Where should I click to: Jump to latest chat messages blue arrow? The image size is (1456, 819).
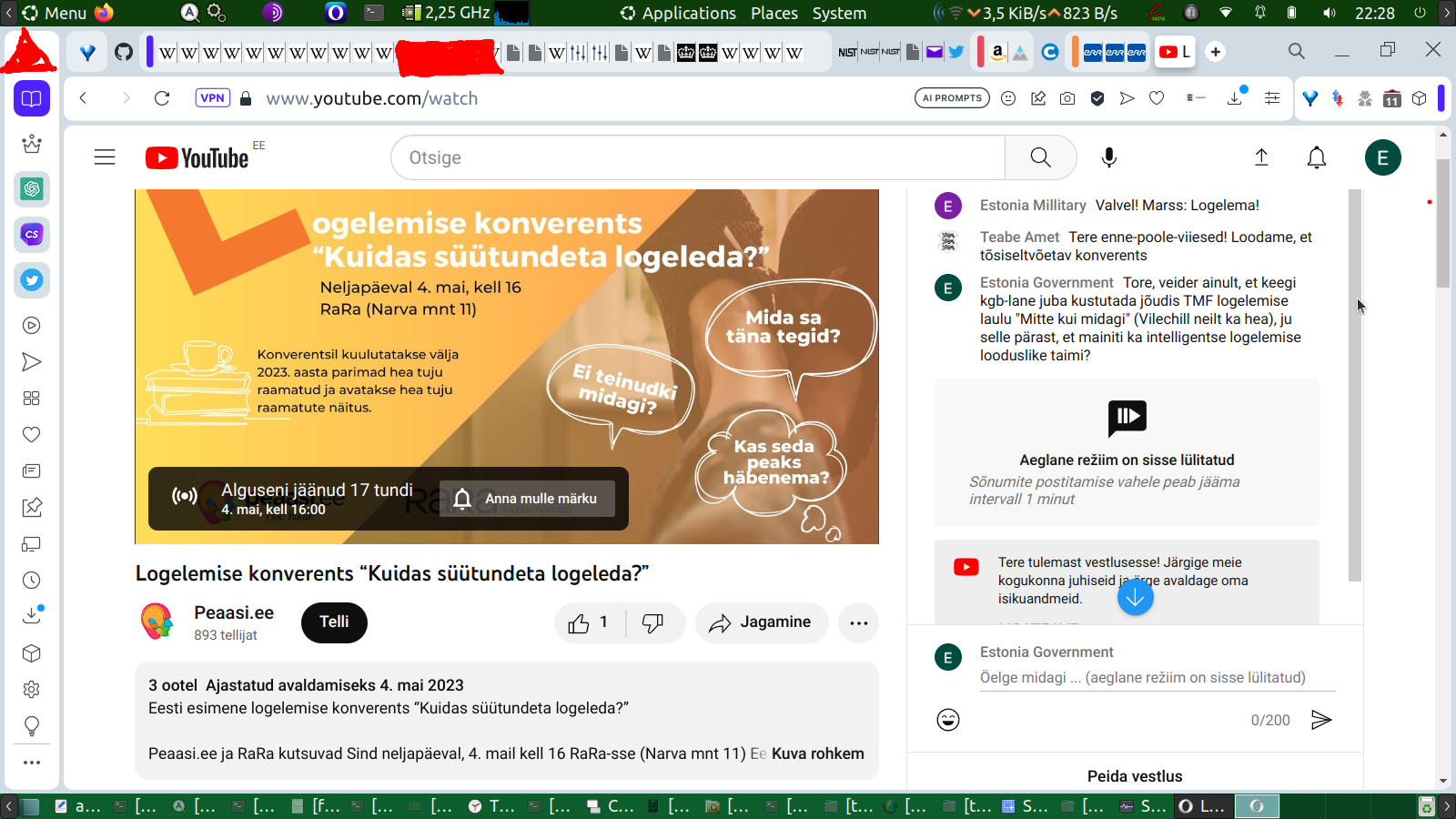tap(1136, 597)
